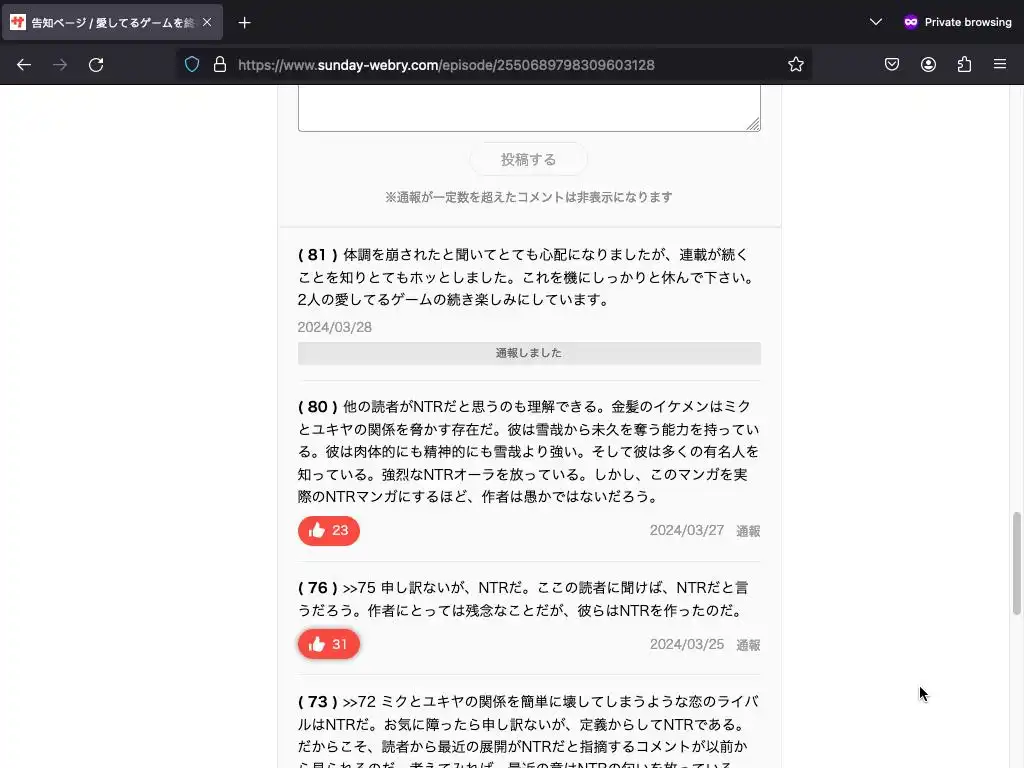Bookmark this page with the star icon
1024x768 pixels.
(x=795, y=65)
